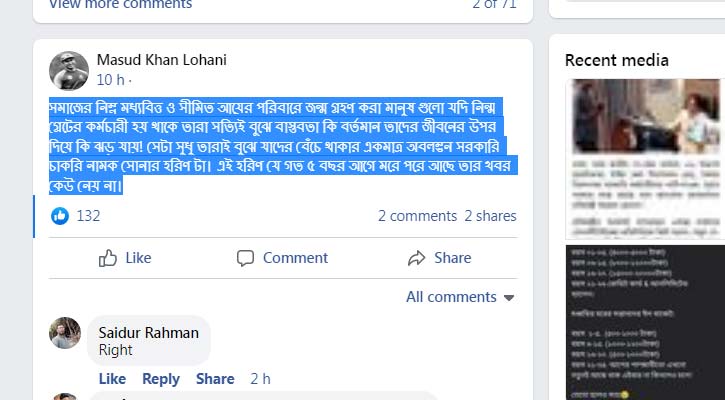This screenshot has height=400, width=725.
Task: Click the blue like reaction icon
Action: point(60,216)
